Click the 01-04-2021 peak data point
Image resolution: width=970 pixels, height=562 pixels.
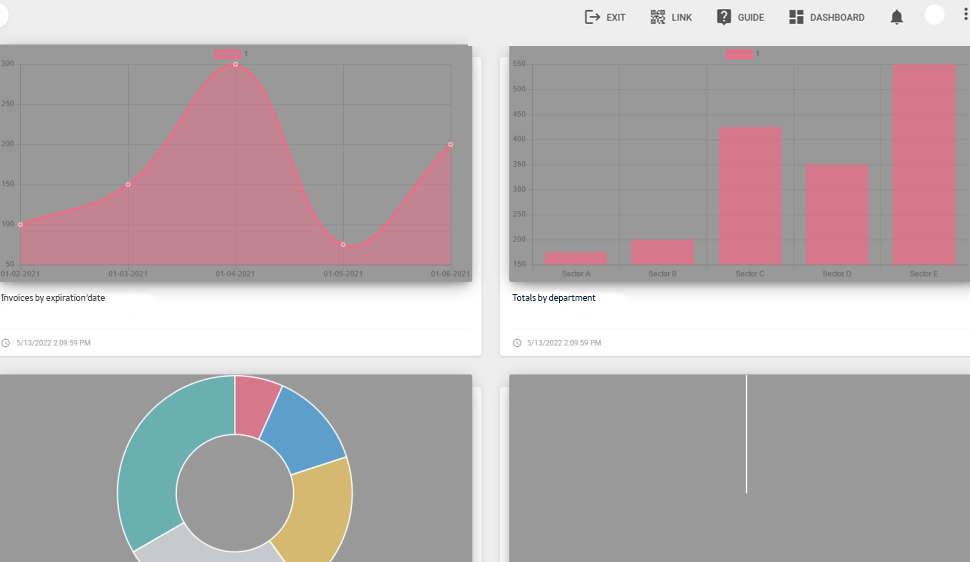236,64
